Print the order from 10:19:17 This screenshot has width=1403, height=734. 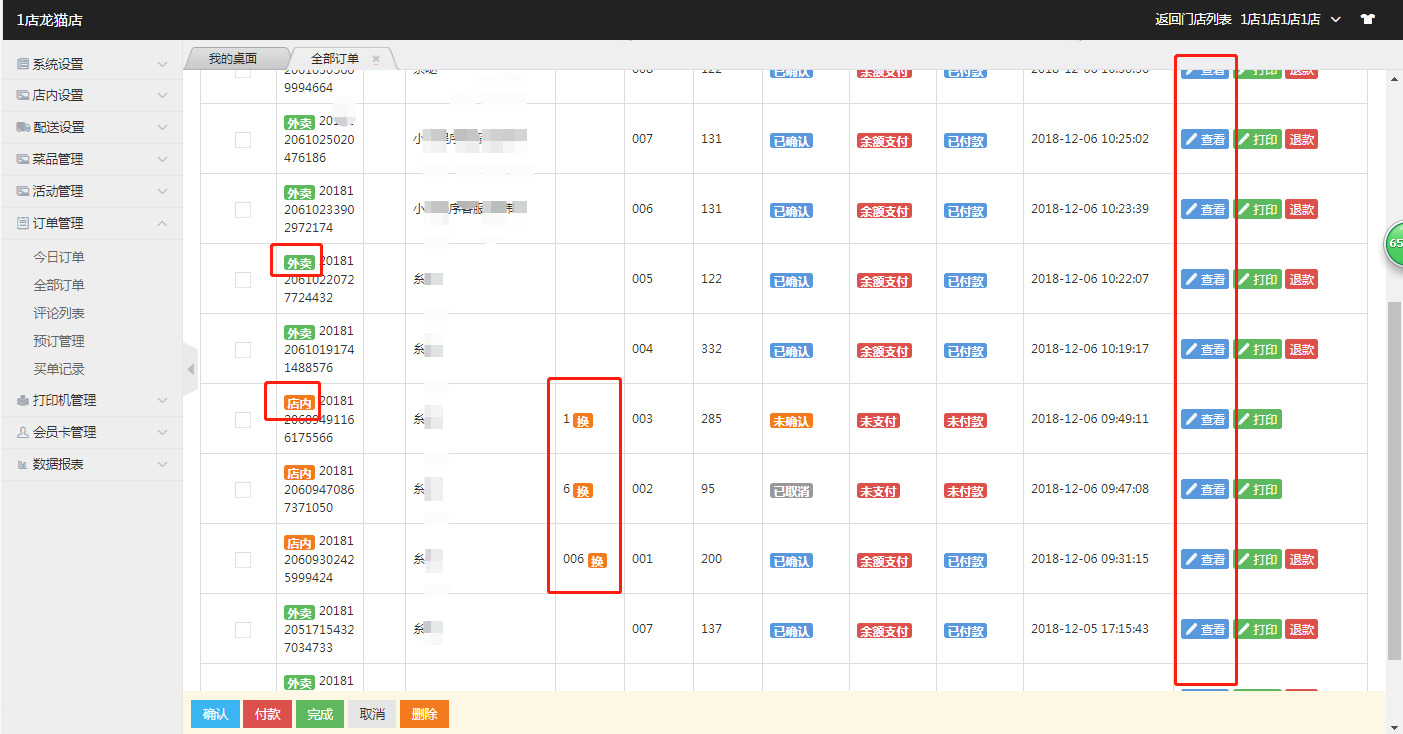1257,350
